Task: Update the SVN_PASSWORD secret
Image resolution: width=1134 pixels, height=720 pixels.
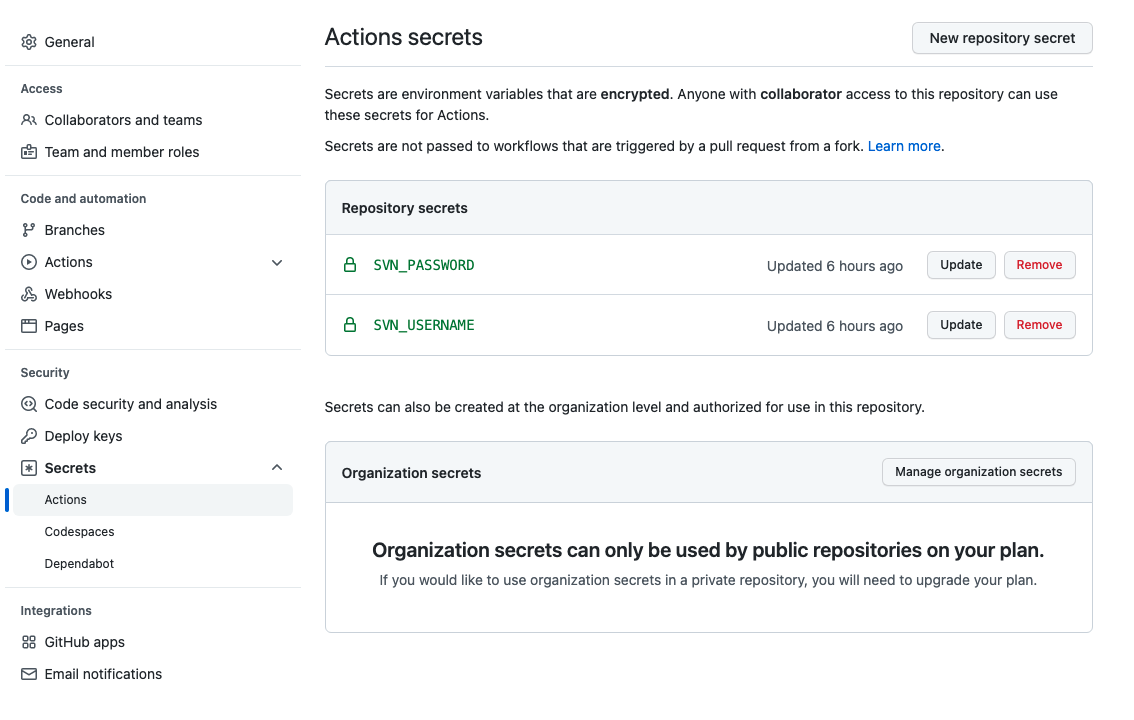Action: tap(961, 265)
